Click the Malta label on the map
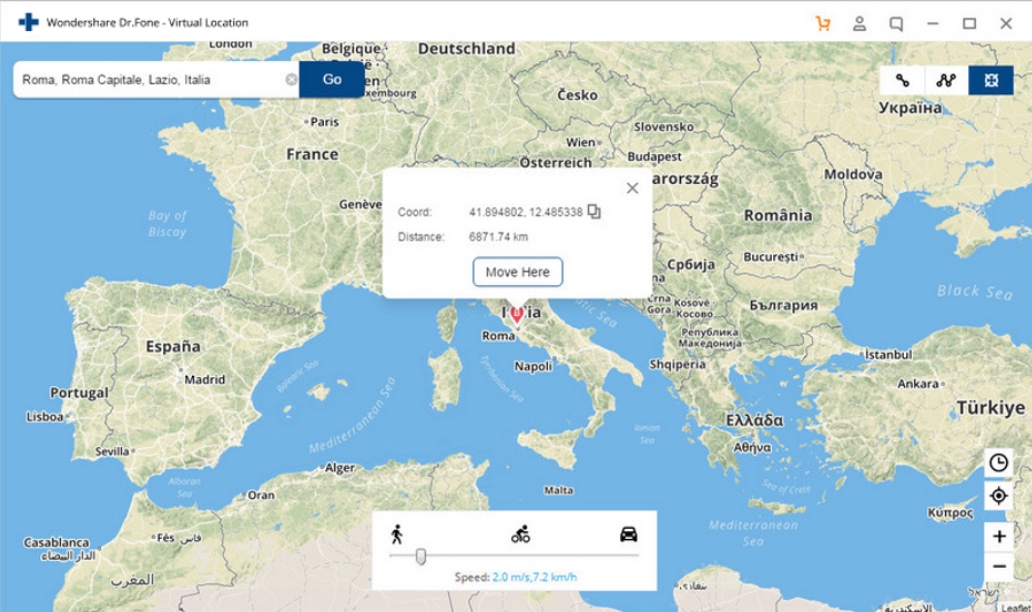 [558, 490]
